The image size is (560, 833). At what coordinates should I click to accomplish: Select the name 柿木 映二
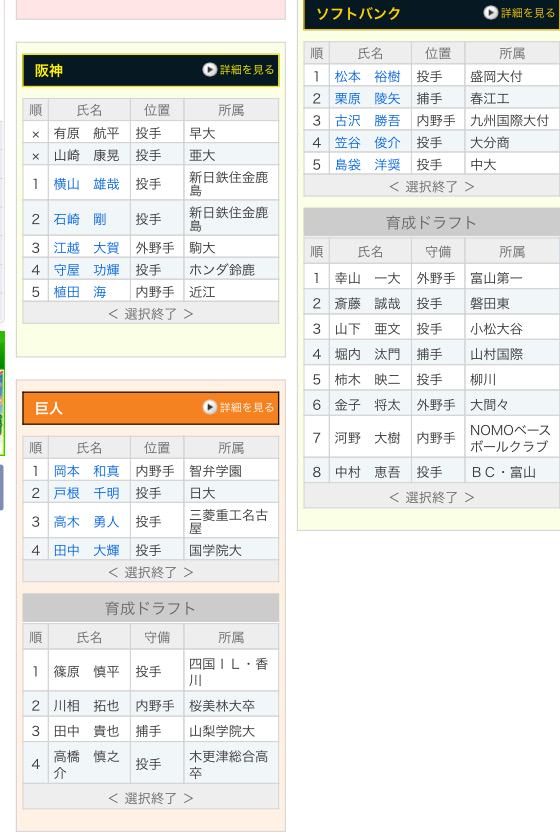(x=367, y=379)
